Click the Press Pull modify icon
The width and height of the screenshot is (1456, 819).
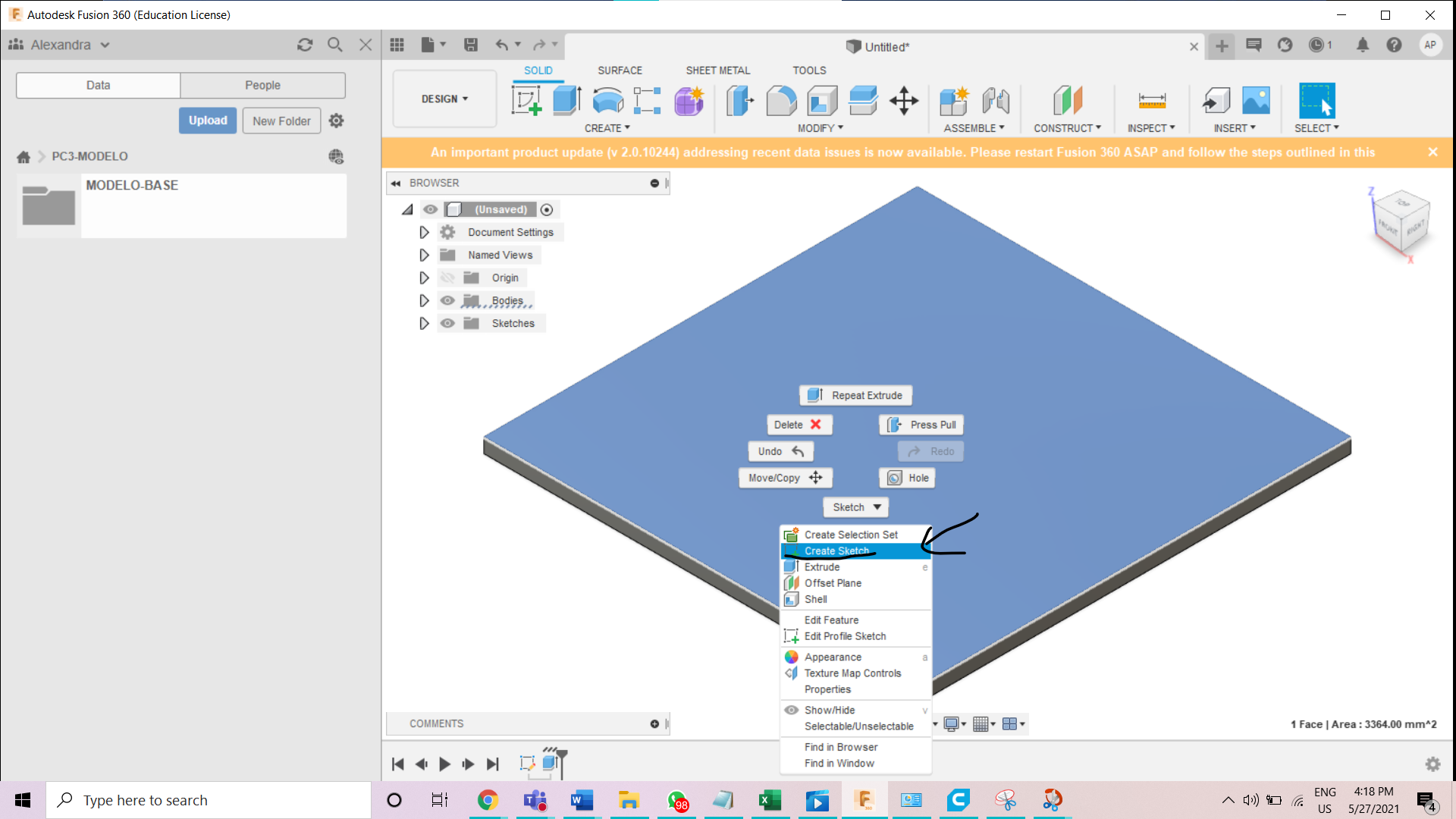click(x=740, y=100)
